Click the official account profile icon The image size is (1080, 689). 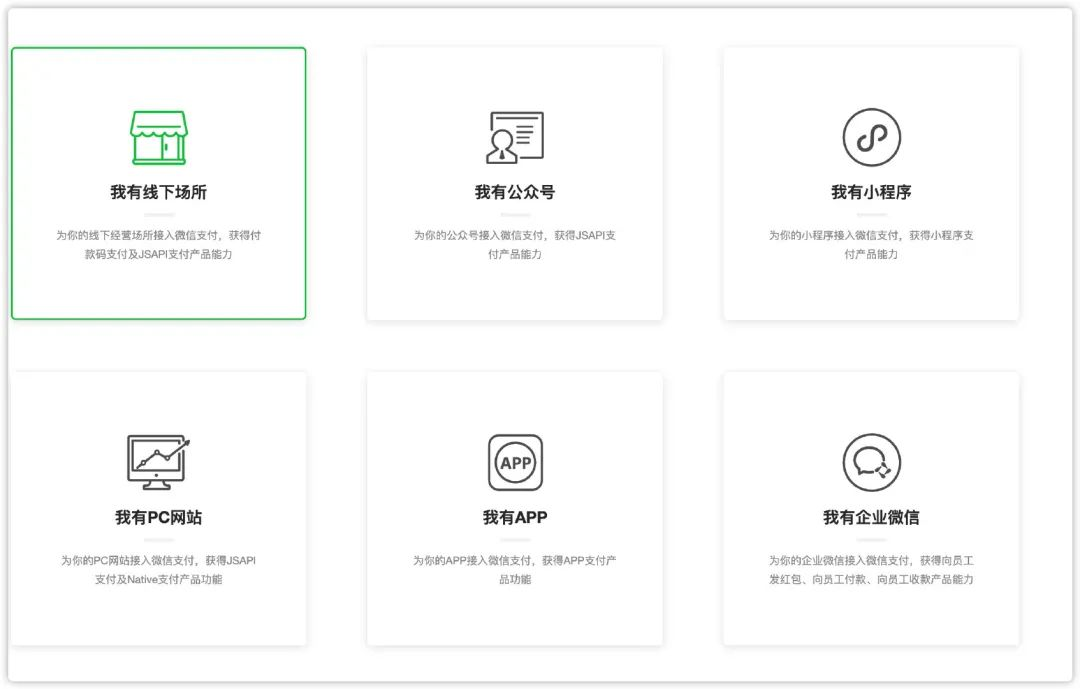(515, 137)
